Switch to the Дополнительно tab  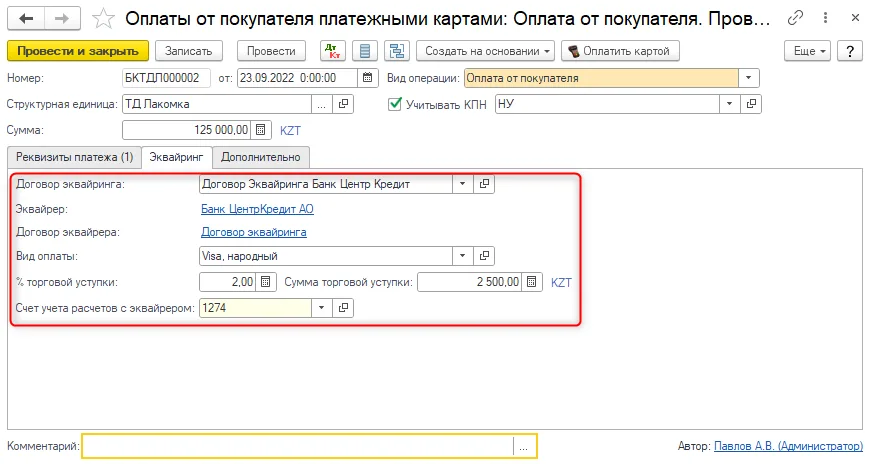tap(261, 157)
